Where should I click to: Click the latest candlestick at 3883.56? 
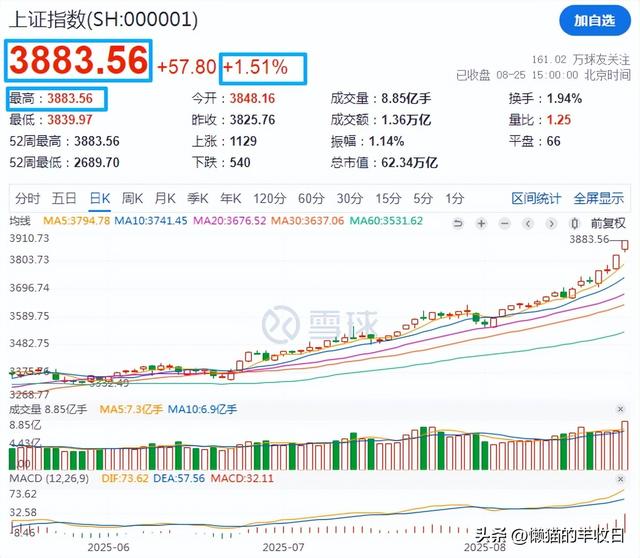point(625,245)
